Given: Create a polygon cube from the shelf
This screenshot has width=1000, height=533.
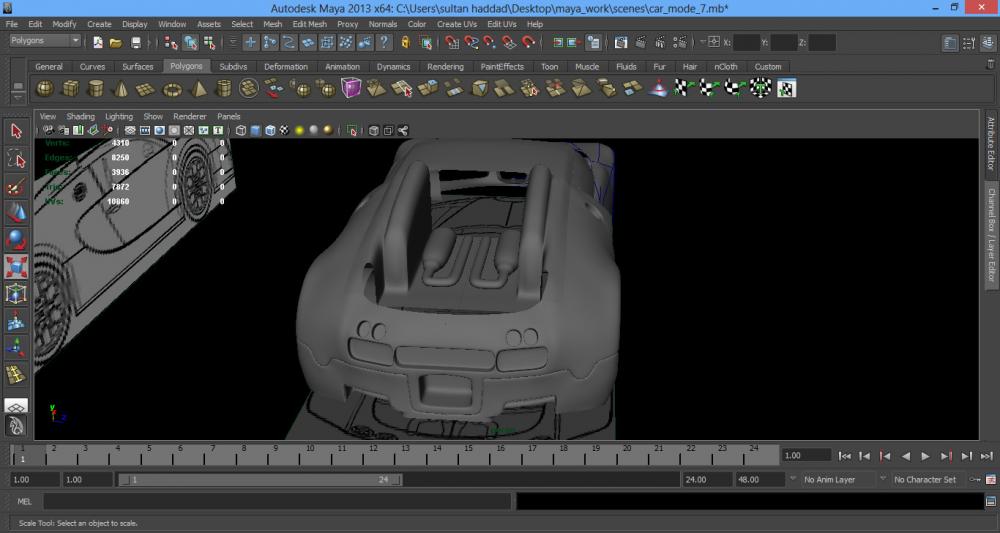Looking at the screenshot, I should [71, 89].
